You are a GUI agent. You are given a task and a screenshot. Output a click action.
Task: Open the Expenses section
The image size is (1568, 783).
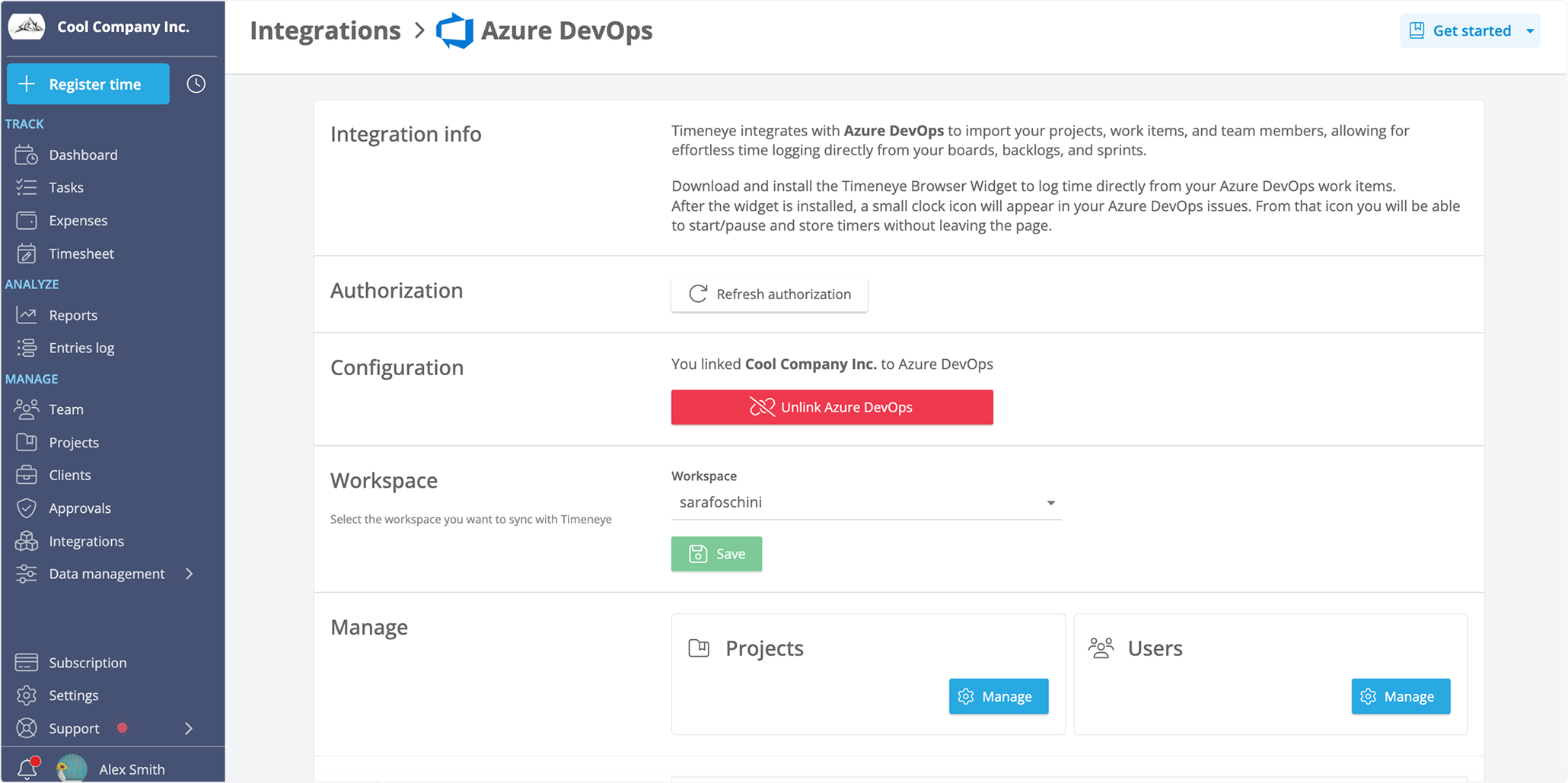(x=77, y=221)
